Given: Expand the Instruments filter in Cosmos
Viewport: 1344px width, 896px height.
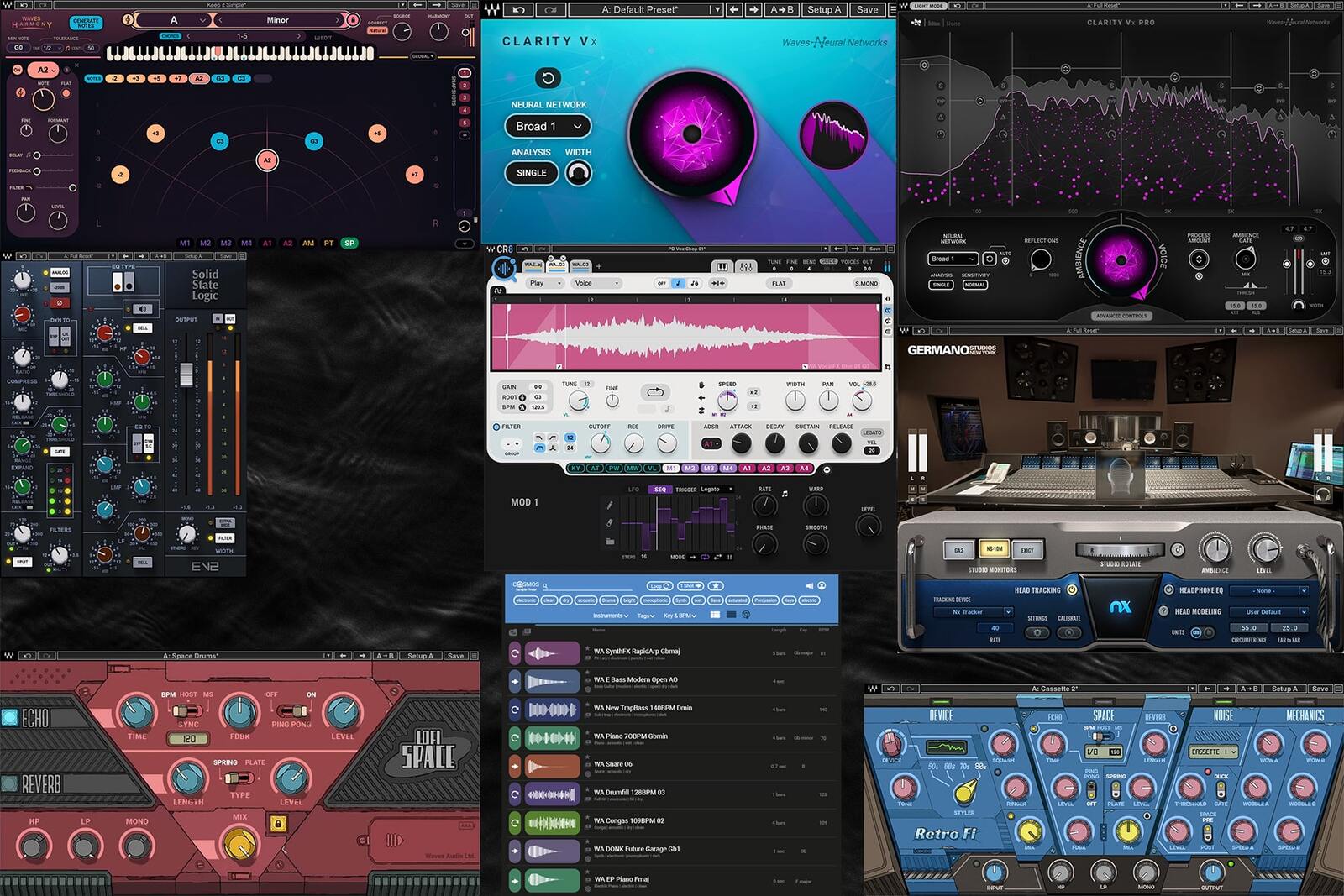Looking at the screenshot, I should pyautogui.click(x=611, y=616).
